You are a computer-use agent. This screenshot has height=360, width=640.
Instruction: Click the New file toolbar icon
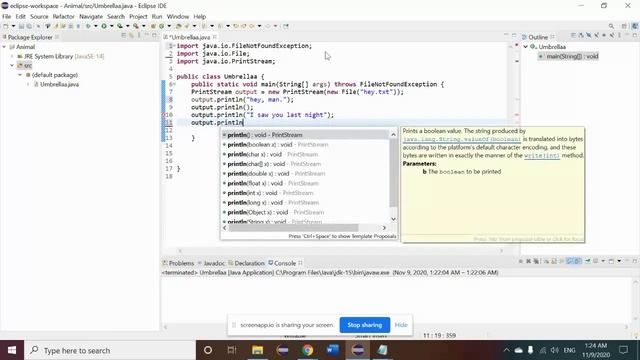(x=6, y=26)
